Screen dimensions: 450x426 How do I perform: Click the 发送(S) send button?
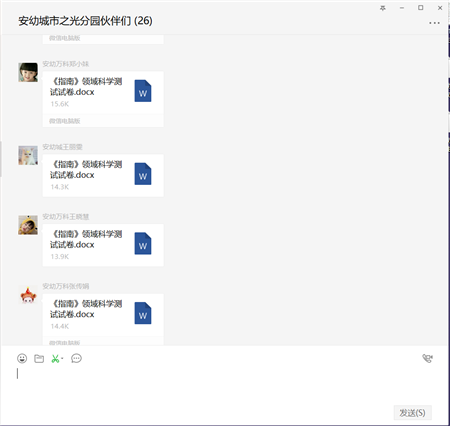click(x=413, y=413)
